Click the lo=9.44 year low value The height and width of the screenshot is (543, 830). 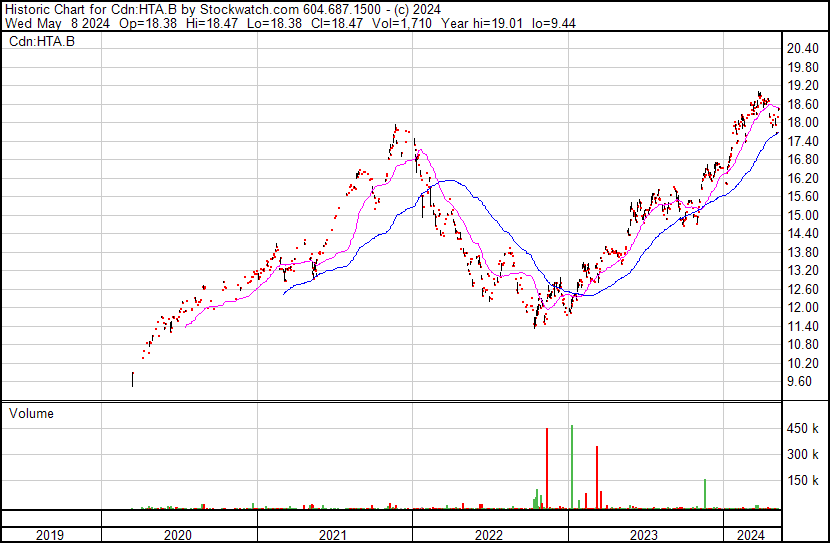(554, 23)
